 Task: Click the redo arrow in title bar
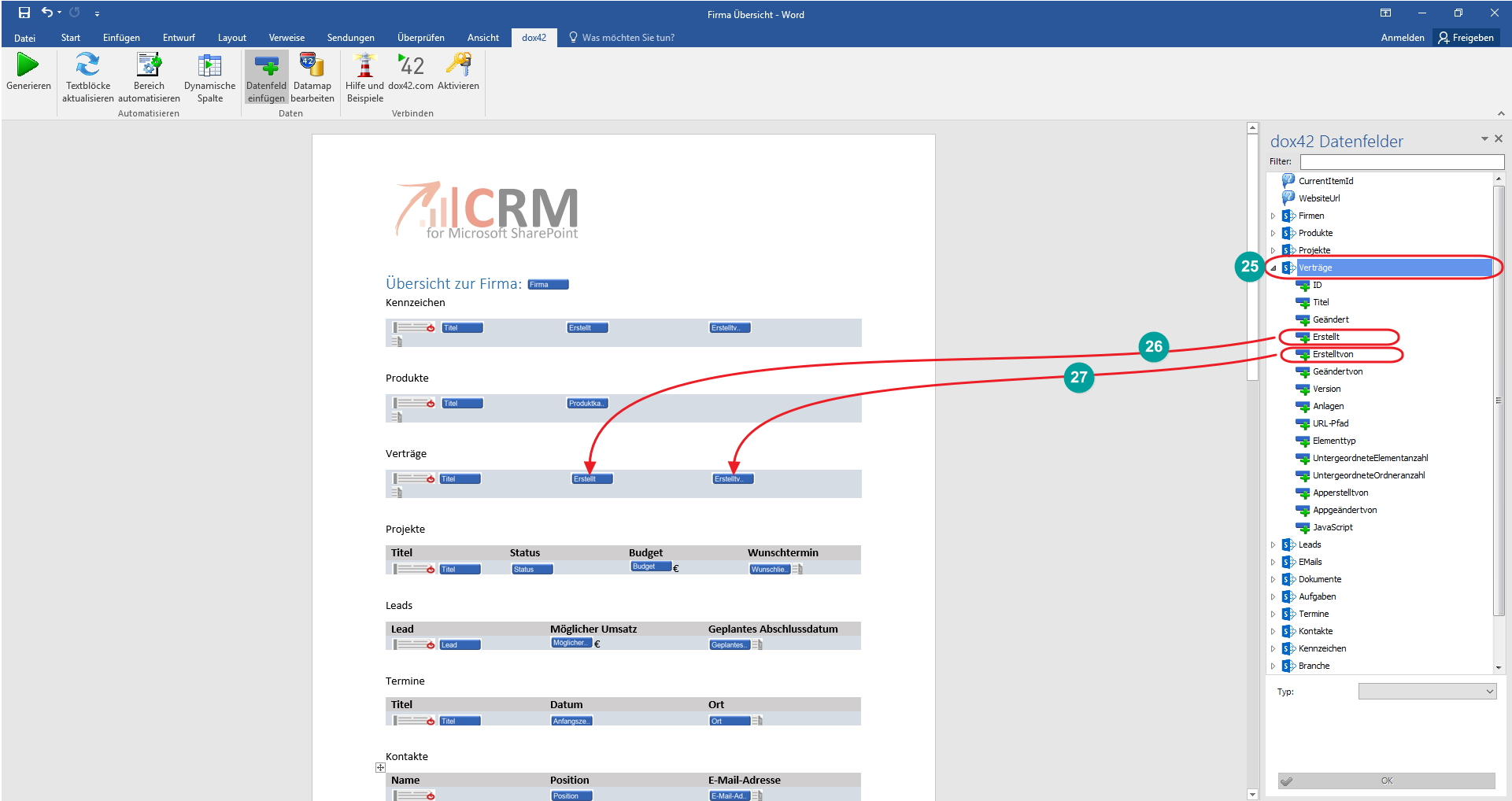[75, 13]
